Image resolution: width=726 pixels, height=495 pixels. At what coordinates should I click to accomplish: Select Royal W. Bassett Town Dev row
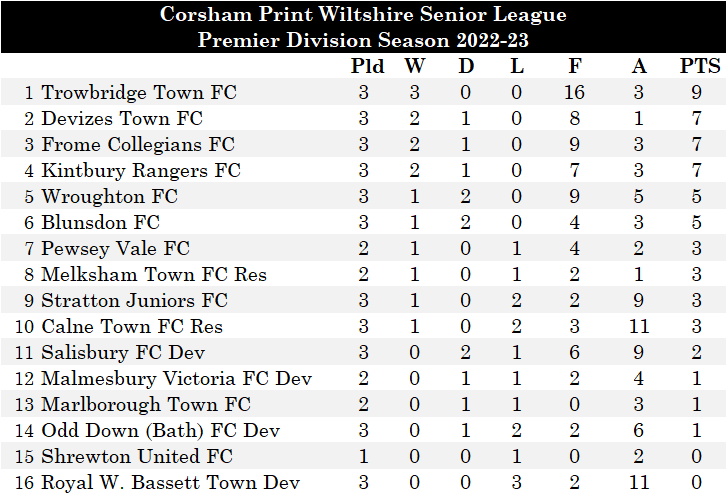point(170,482)
